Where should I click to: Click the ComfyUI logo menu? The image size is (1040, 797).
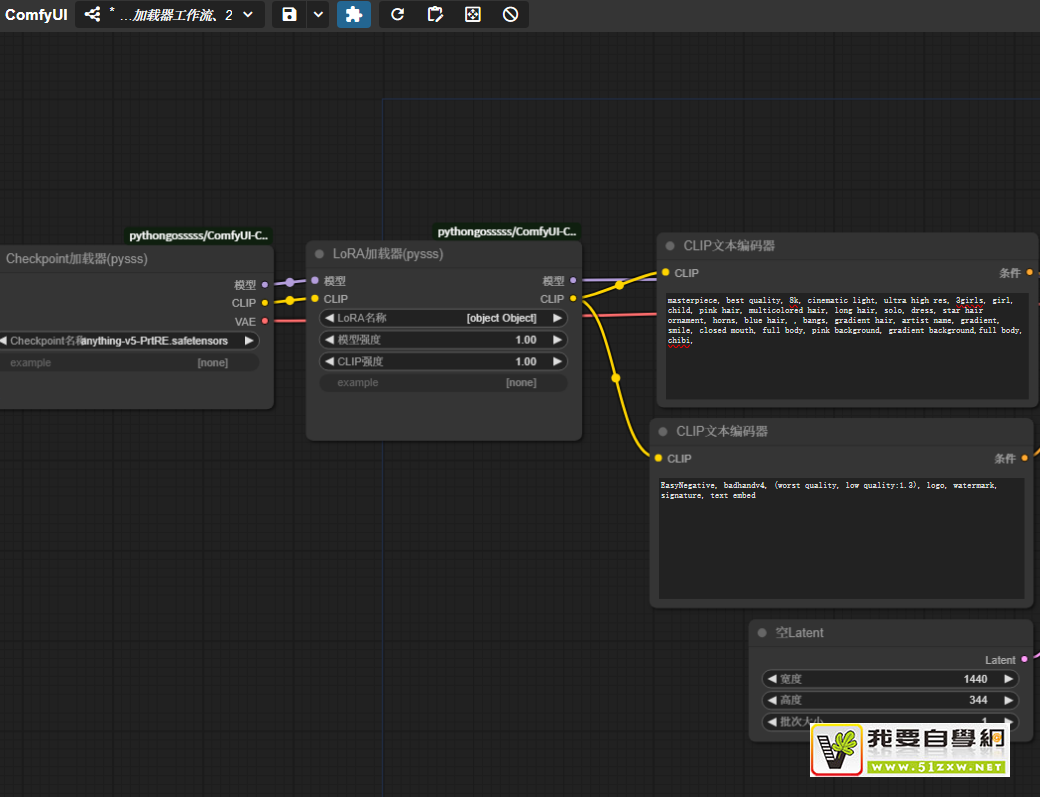(x=36, y=14)
